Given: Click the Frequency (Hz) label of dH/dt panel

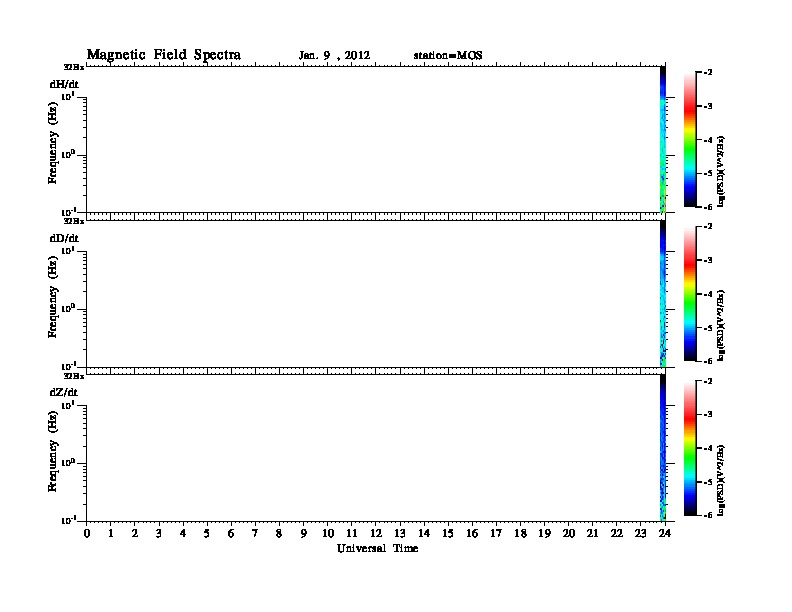Looking at the screenshot, I should coord(53,143).
